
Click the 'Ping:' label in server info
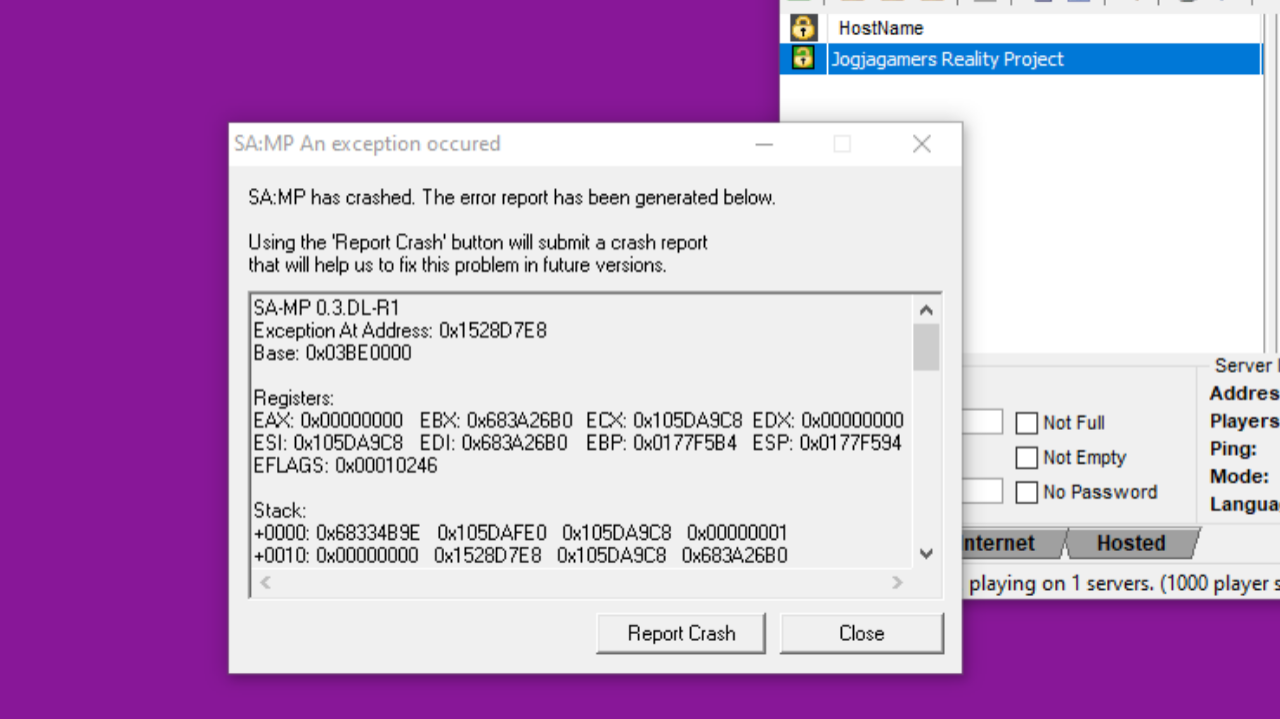pos(1231,449)
